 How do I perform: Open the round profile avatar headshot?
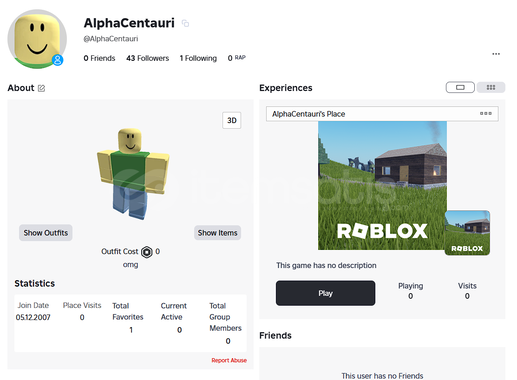tap(37, 39)
